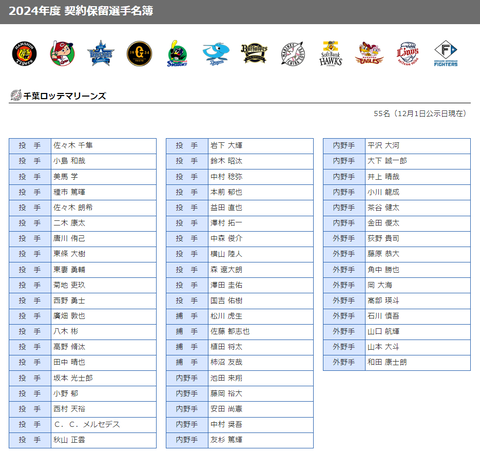This screenshot has width=480, height=452.
Task: Select pitcher 鈴木 昭汰
Action: 227,161
